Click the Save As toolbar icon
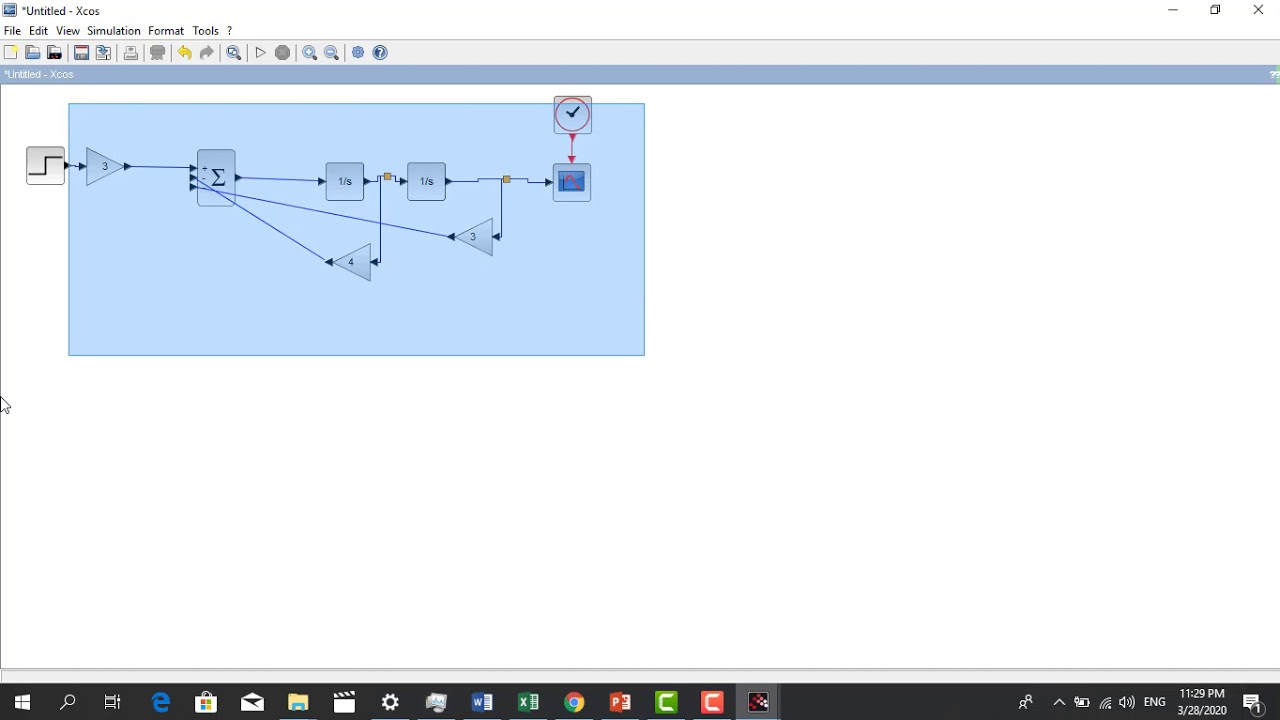Viewport: 1280px width, 720px height. coord(104,53)
